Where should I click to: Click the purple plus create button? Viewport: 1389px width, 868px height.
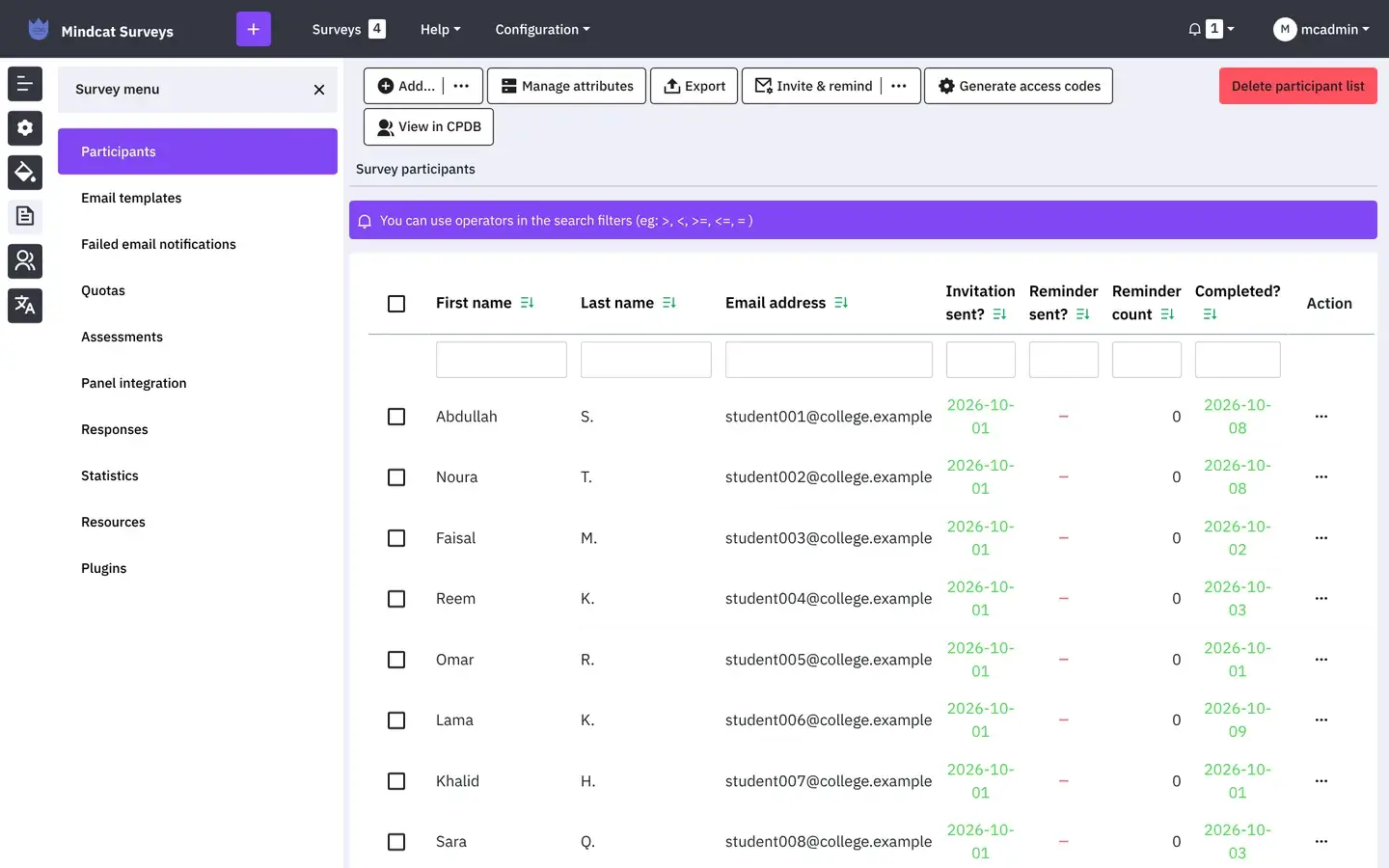click(x=254, y=29)
